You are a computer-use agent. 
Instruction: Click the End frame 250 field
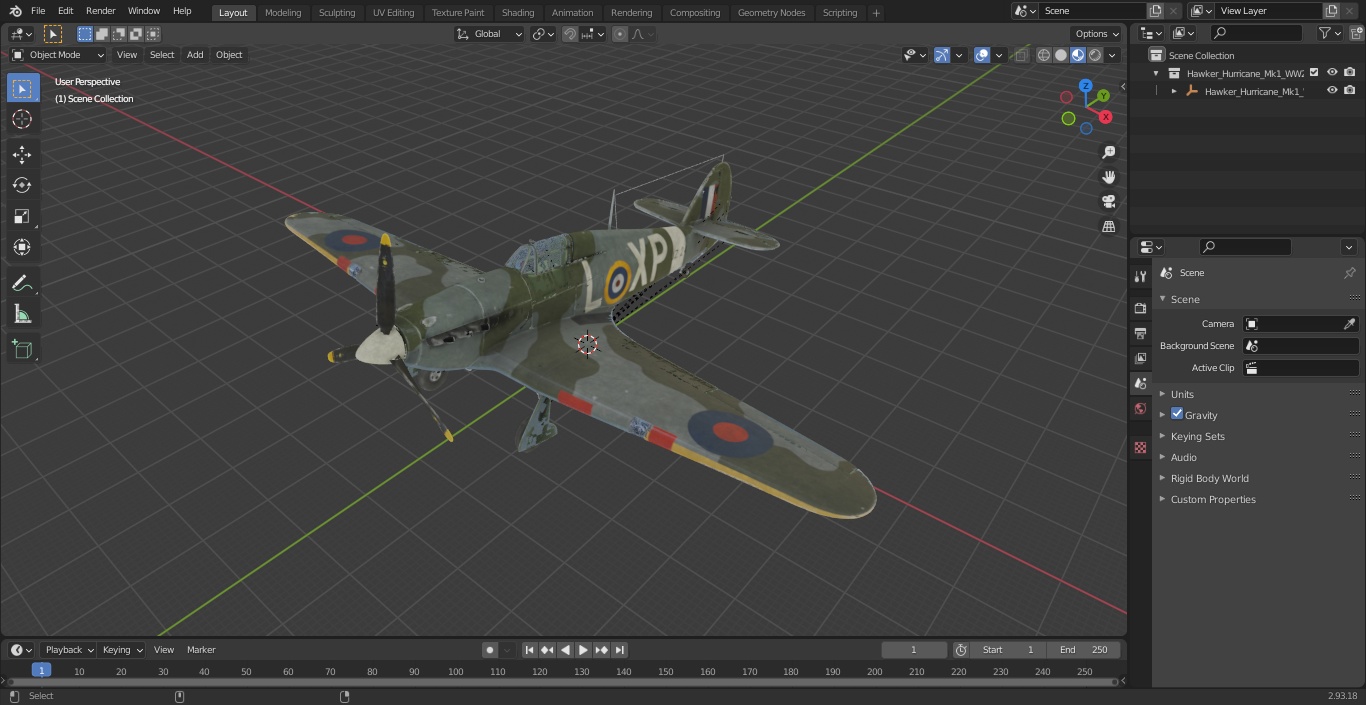[x=1084, y=650]
